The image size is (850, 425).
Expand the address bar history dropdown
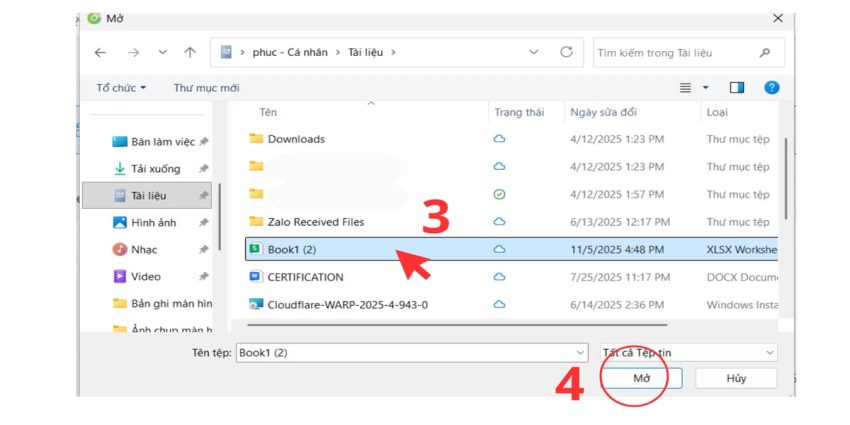point(534,53)
